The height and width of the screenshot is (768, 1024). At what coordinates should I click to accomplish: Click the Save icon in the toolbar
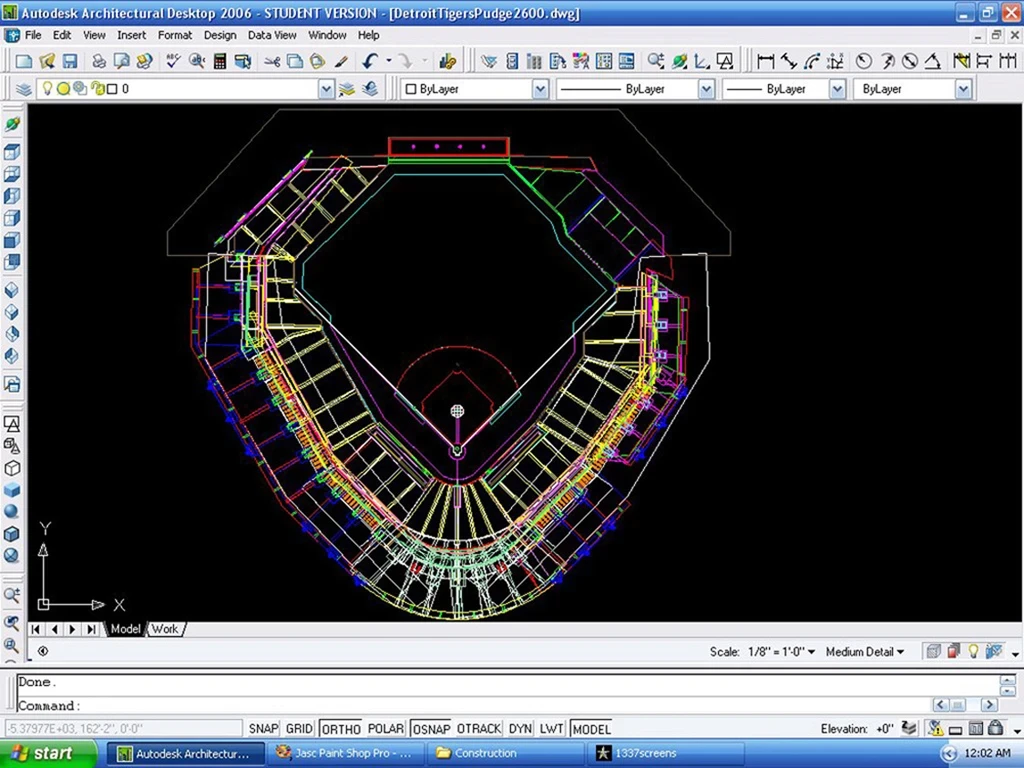pyautogui.click(x=69, y=62)
